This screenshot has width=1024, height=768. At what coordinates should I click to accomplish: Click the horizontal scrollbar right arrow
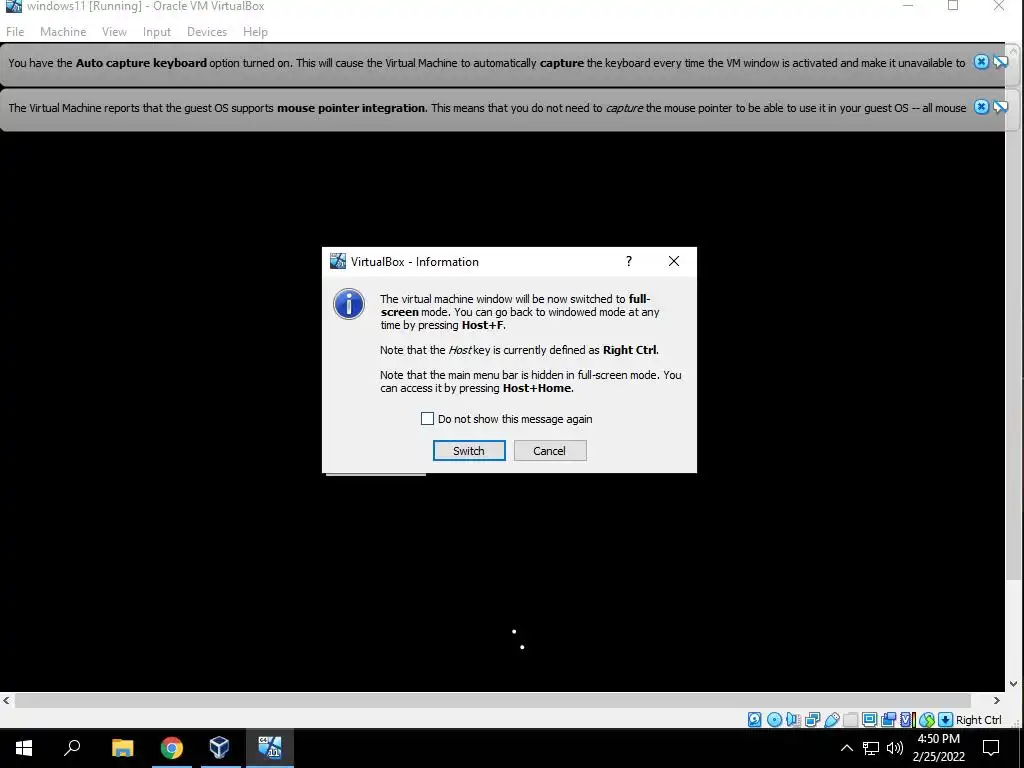997,700
